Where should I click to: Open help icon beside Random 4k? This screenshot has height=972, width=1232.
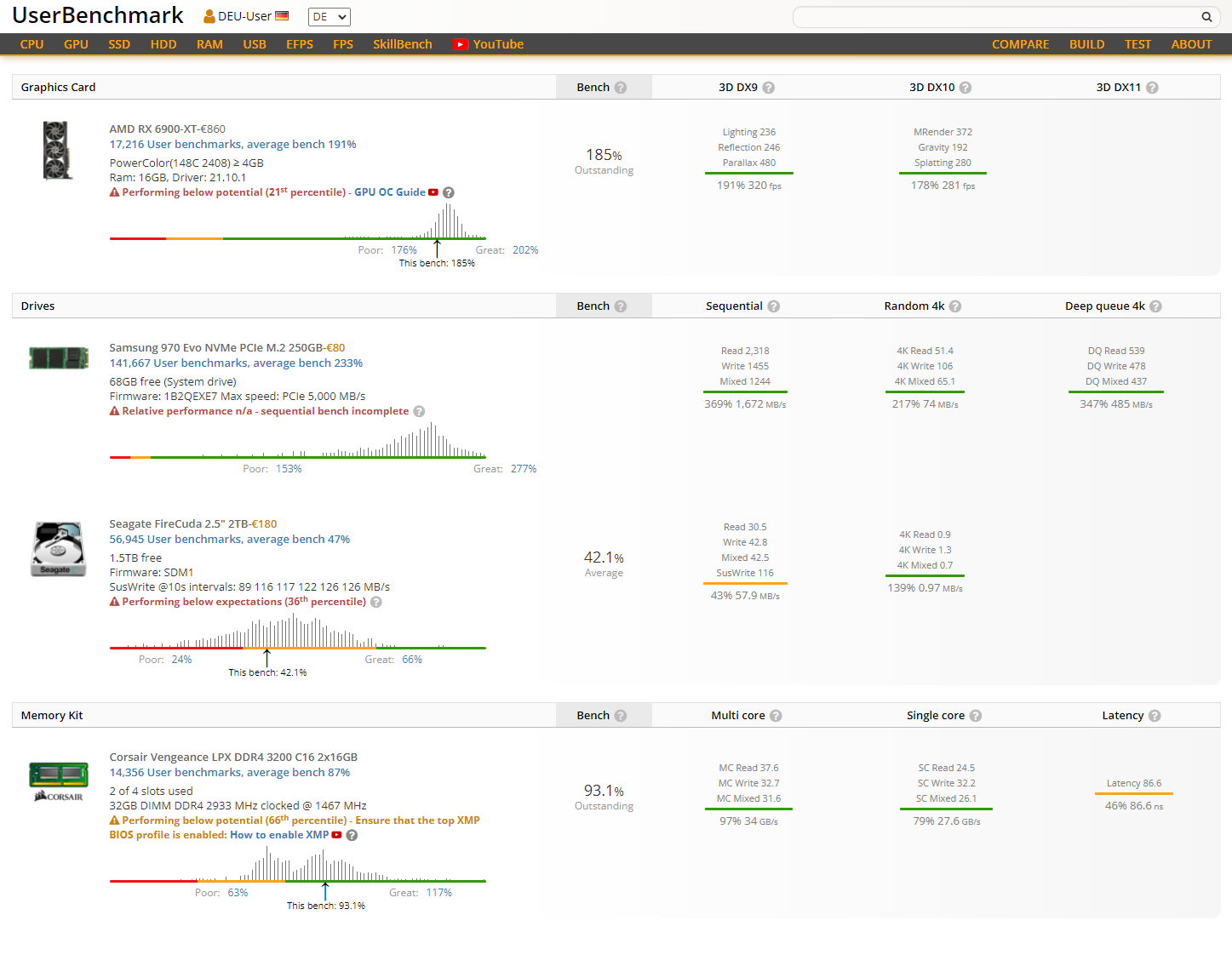click(x=955, y=306)
